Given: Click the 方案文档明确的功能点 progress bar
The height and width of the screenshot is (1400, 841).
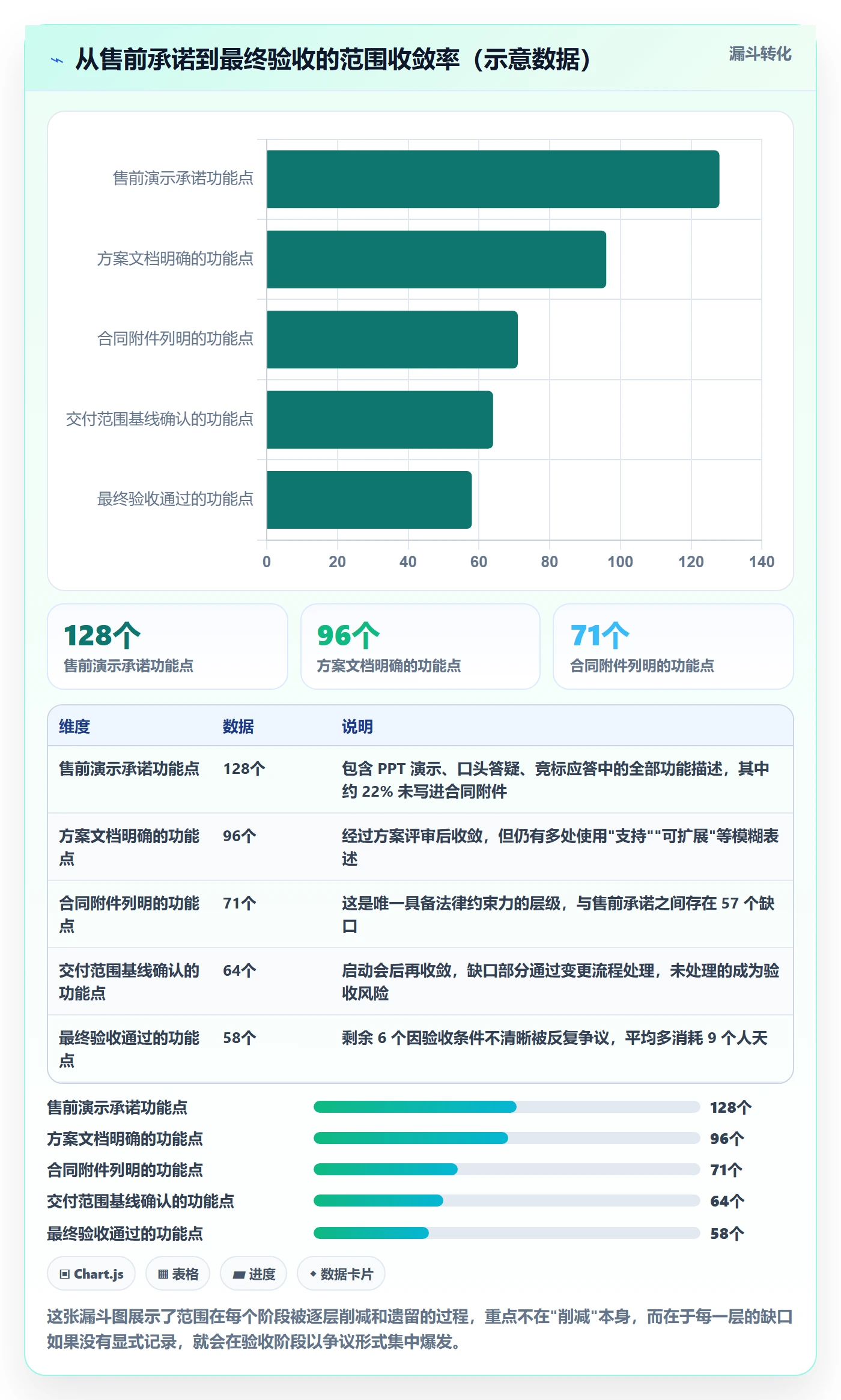Looking at the screenshot, I should click(x=507, y=1138).
